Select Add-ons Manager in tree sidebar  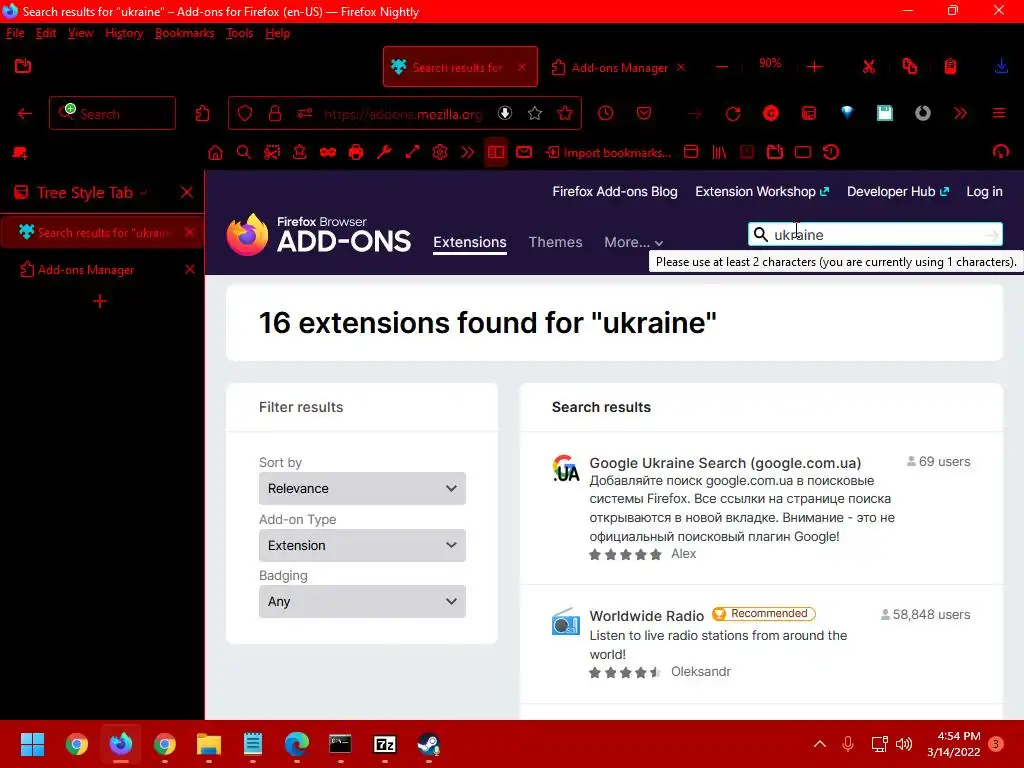(86, 270)
